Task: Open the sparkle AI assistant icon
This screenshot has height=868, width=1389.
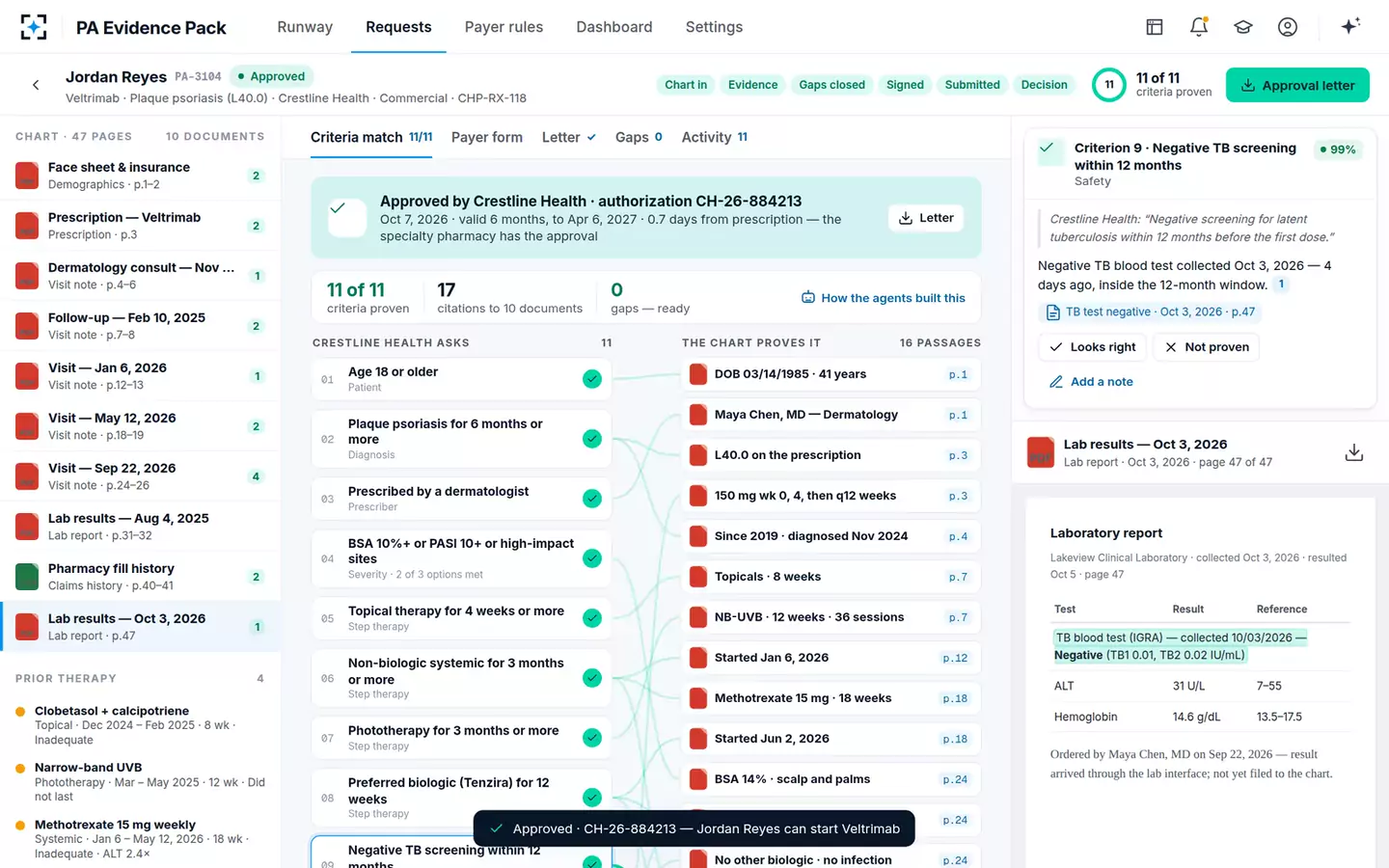Action: (1350, 26)
